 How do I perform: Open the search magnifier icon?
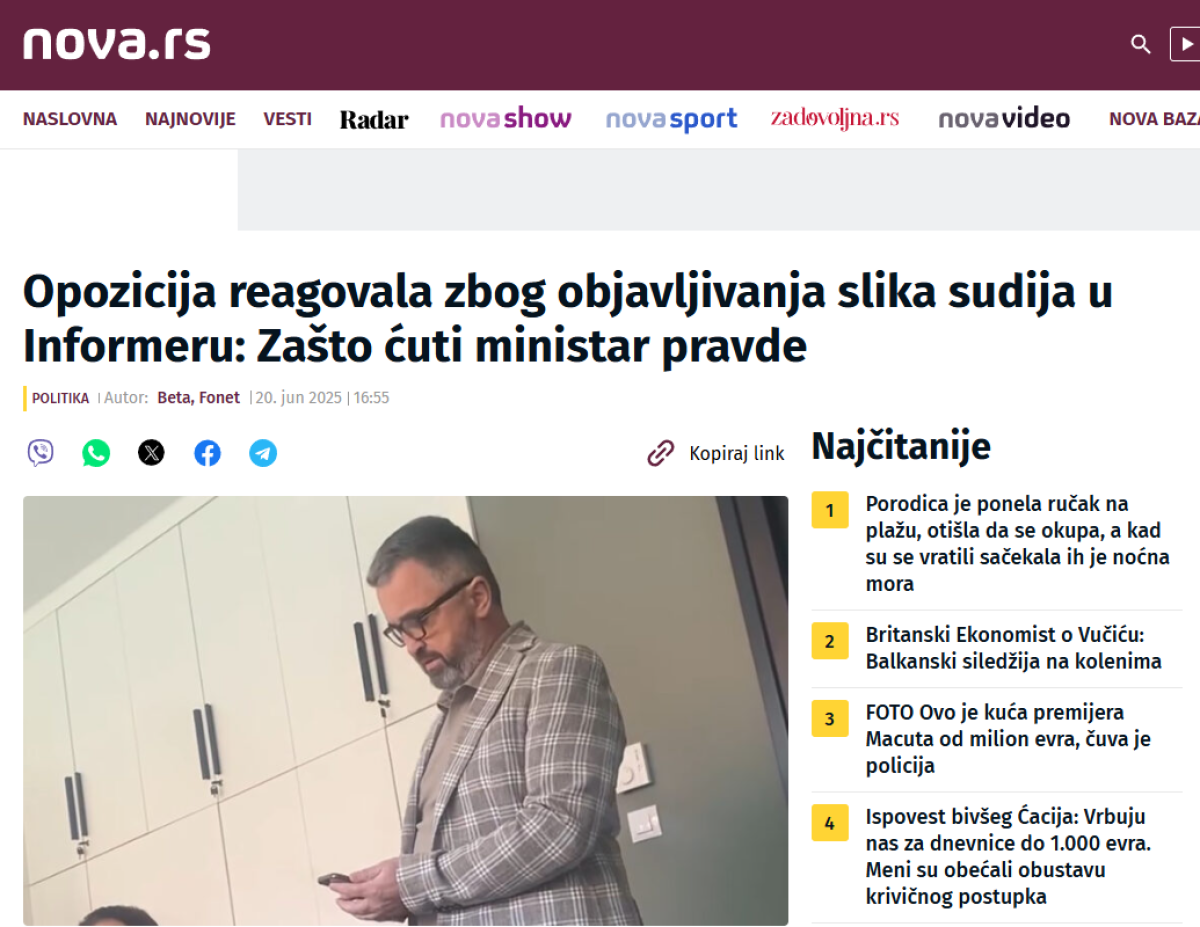(1141, 44)
